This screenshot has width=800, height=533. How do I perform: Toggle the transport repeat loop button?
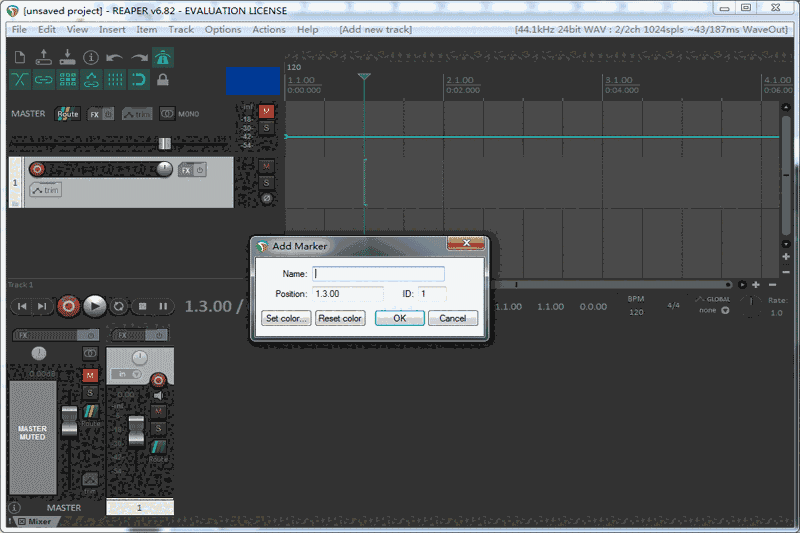(x=119, y=306)
